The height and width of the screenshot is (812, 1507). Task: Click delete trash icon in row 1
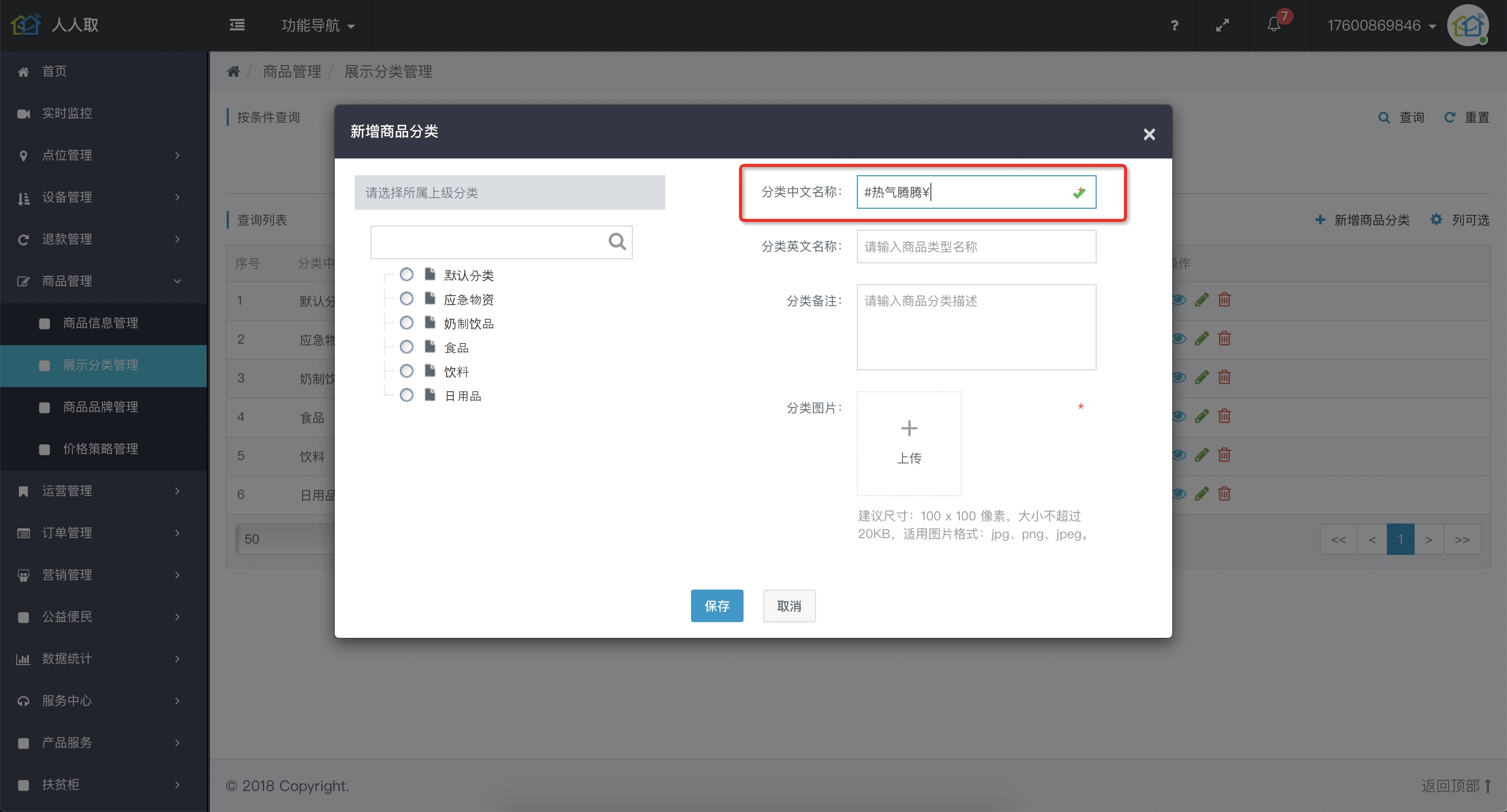pos(1224,300)
